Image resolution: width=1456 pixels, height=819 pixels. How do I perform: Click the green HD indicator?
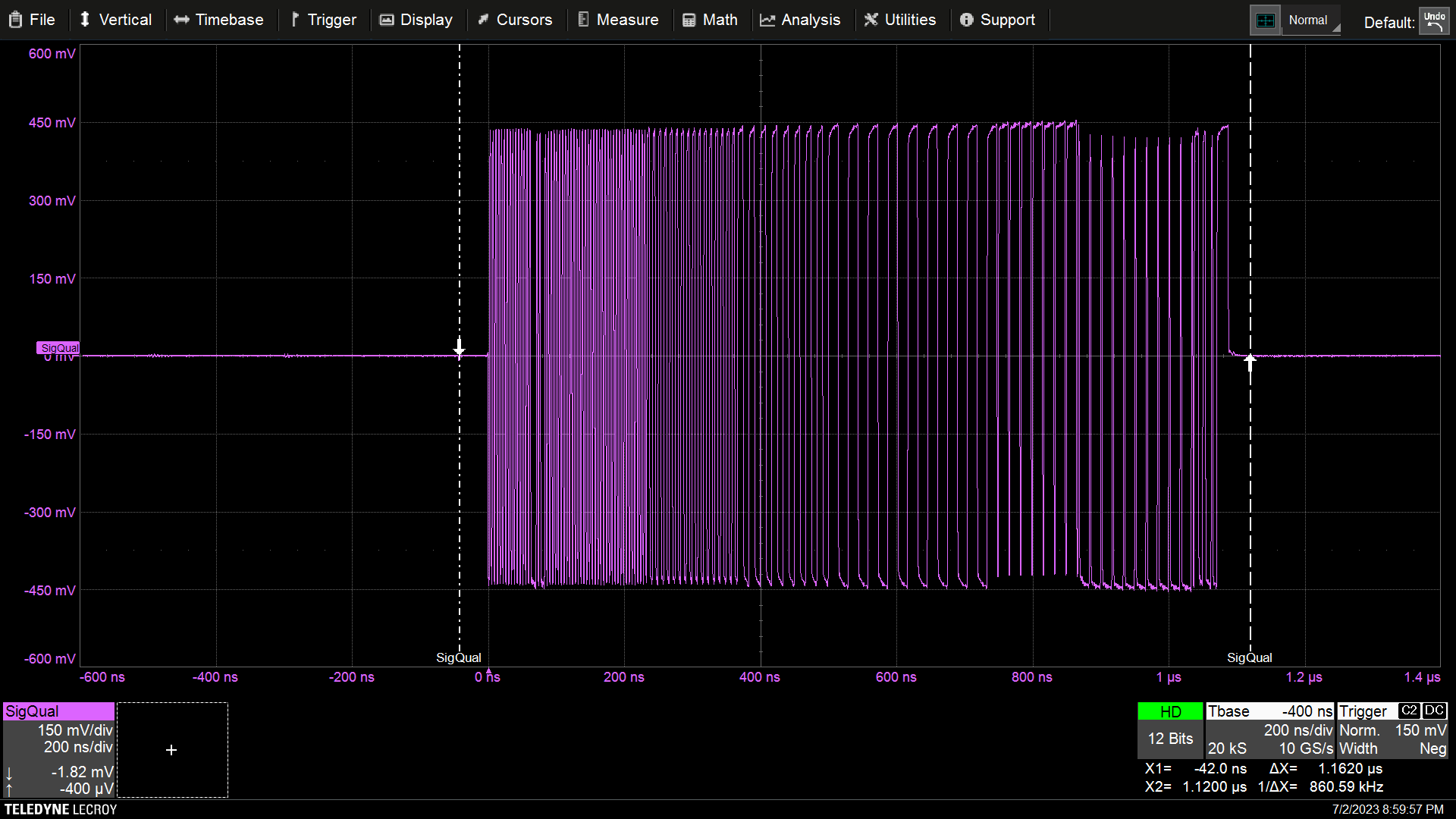tap(1170, 711)
